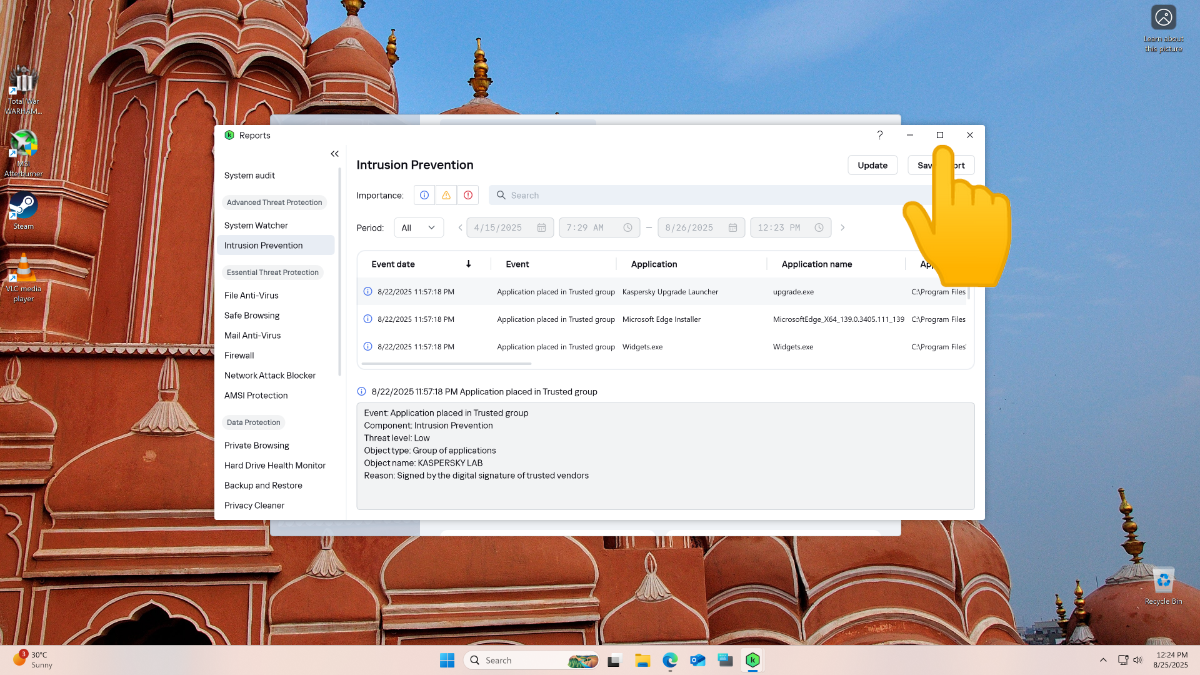Click Learn about this picture desktop icon

click(1163, 29)
